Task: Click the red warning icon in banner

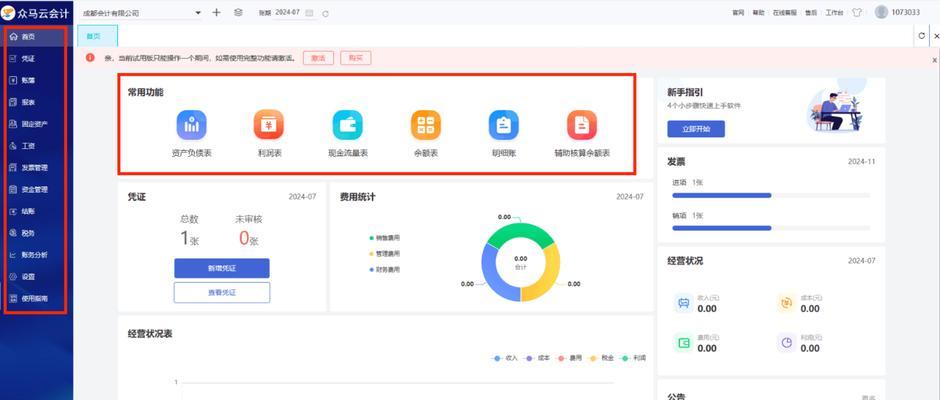Action: [91, 58]
